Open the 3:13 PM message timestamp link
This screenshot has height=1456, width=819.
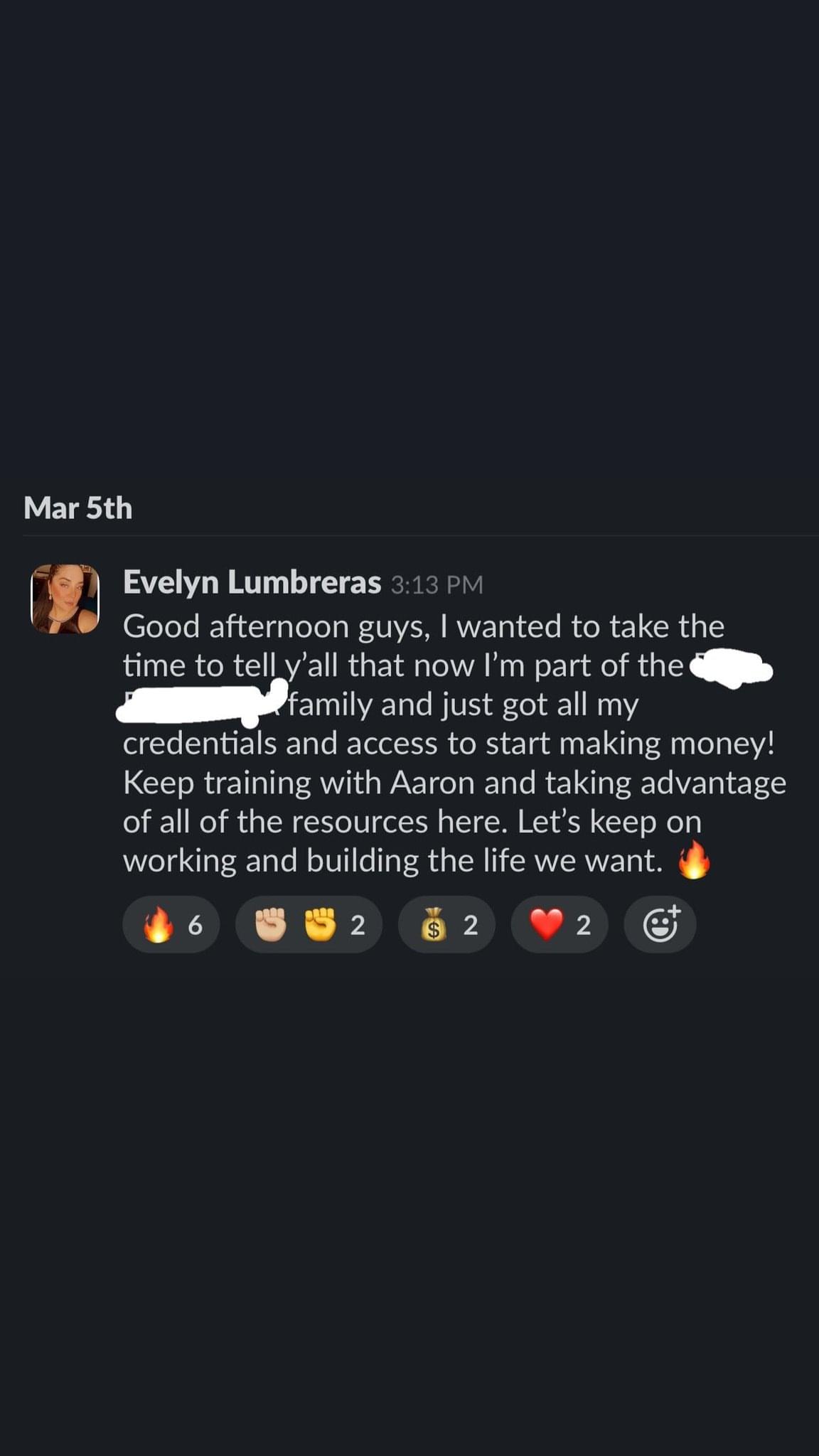[437, 584]
